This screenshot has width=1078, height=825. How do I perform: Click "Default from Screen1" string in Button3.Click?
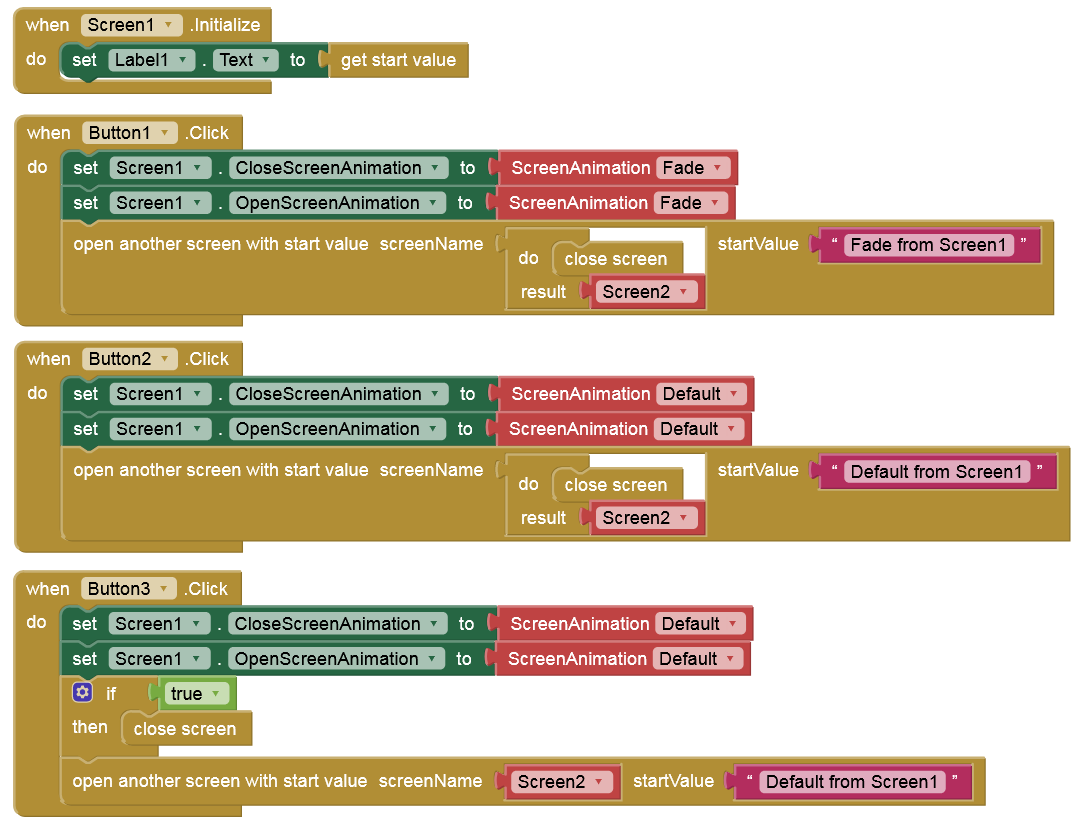tap(852, 782)
